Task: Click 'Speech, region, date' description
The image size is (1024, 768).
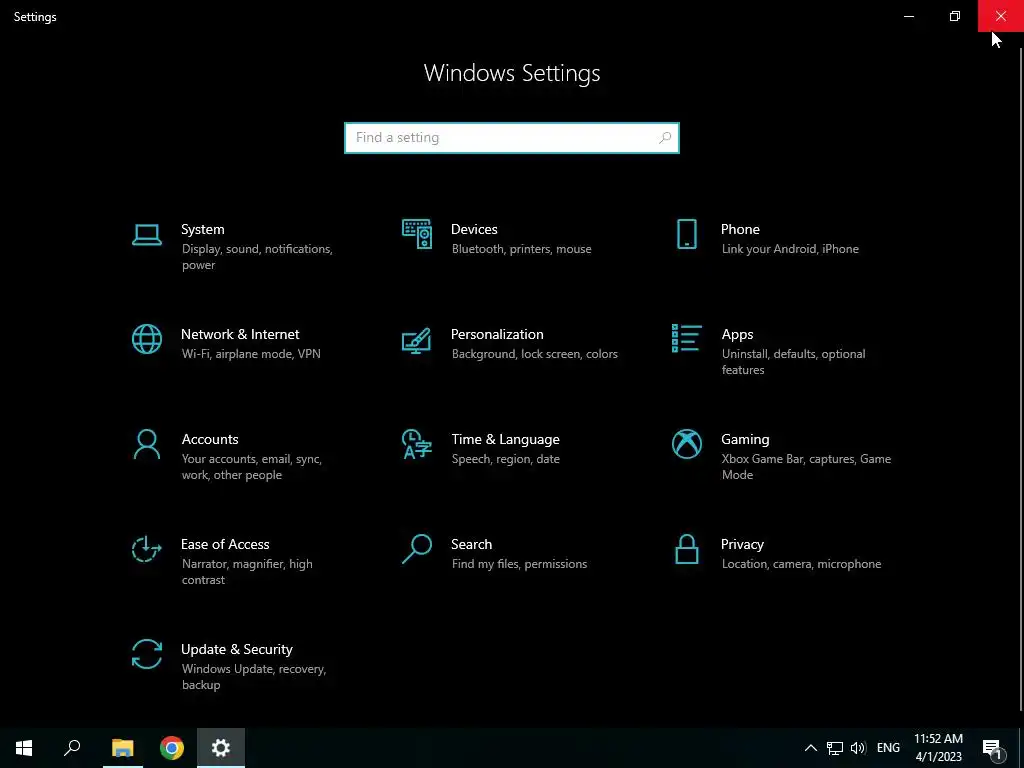Action: [505, 459]
